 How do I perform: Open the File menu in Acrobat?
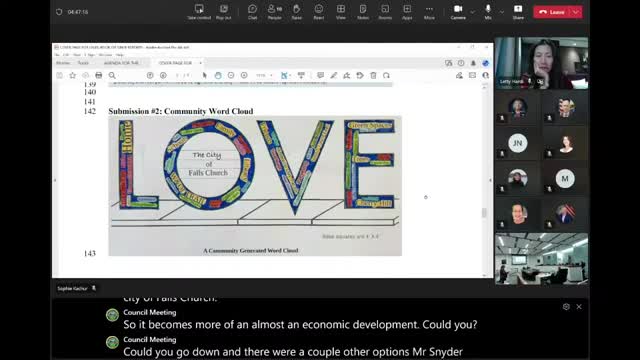click(57, 55)
